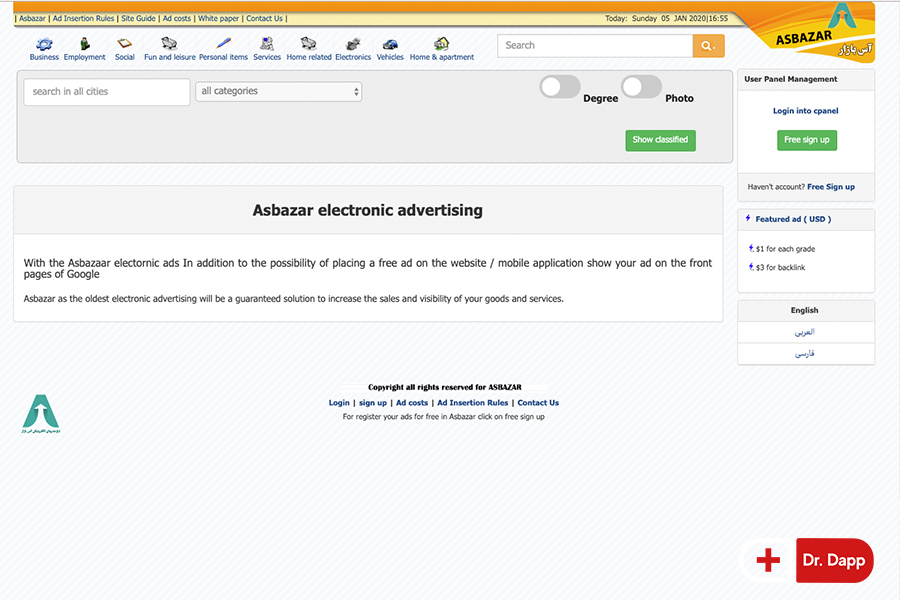The image size is (900, 600).
Task: Open the Home & apartment category icon
Action: tap(441, 44)
